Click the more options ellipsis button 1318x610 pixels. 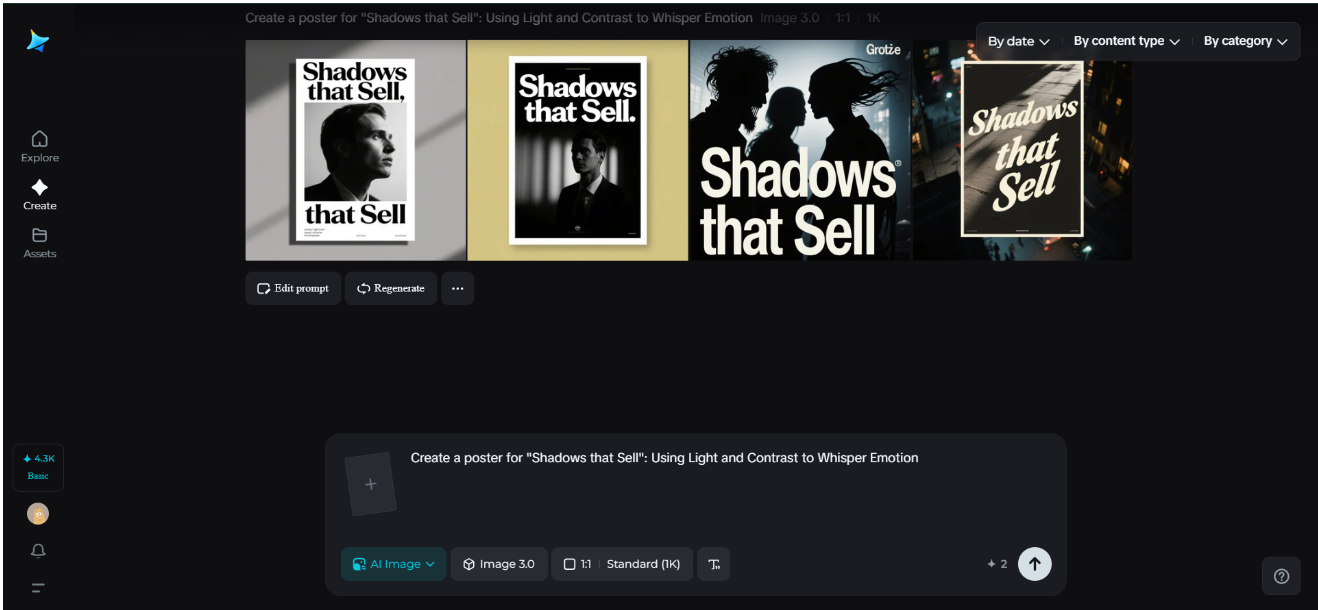[x=457, y=288]
